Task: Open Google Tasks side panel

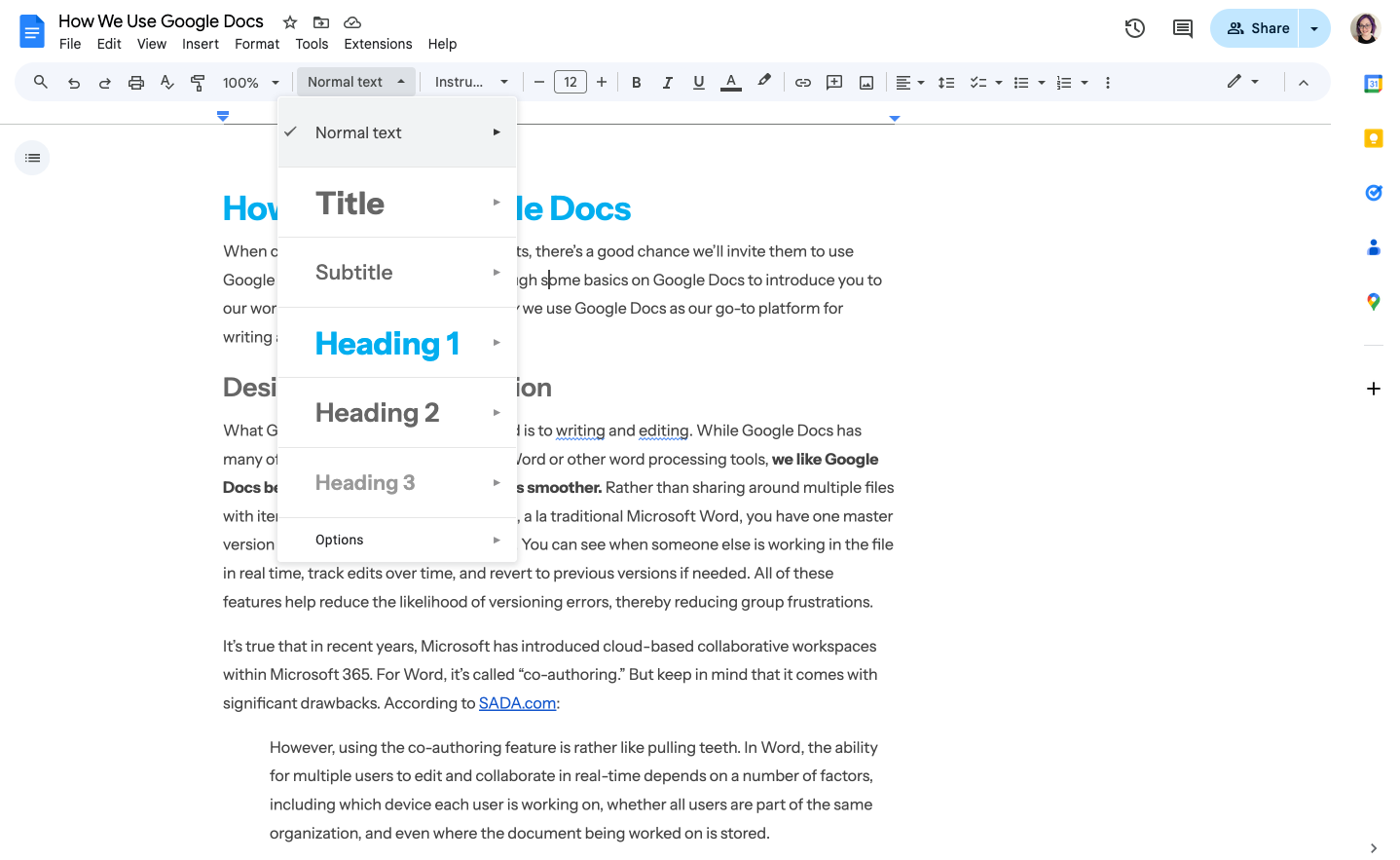Action: pyautogui.click(x=1374, y=193)
